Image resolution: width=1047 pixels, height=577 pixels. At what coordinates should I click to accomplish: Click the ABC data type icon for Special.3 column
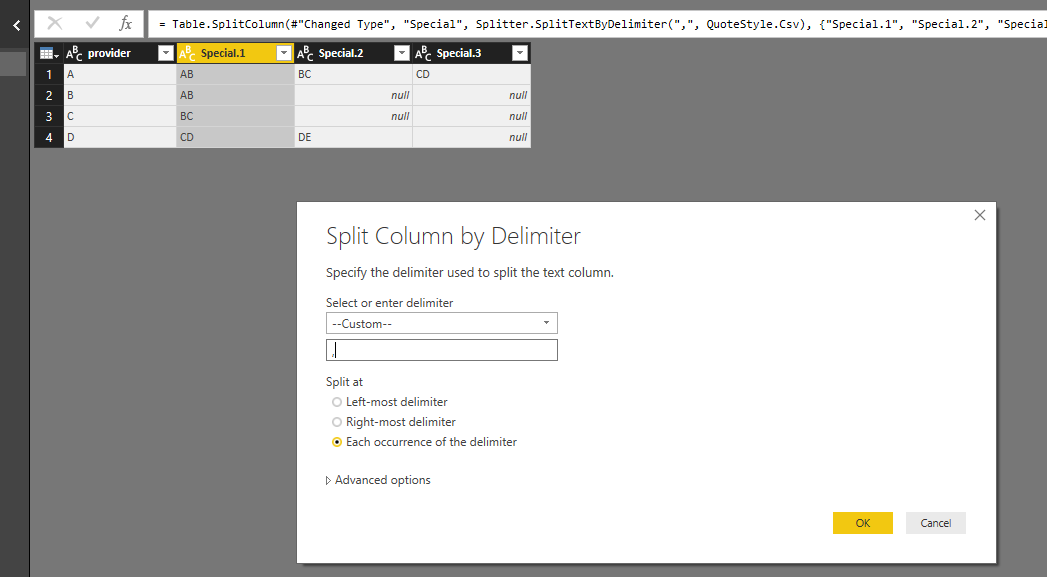tap(423, 53)
